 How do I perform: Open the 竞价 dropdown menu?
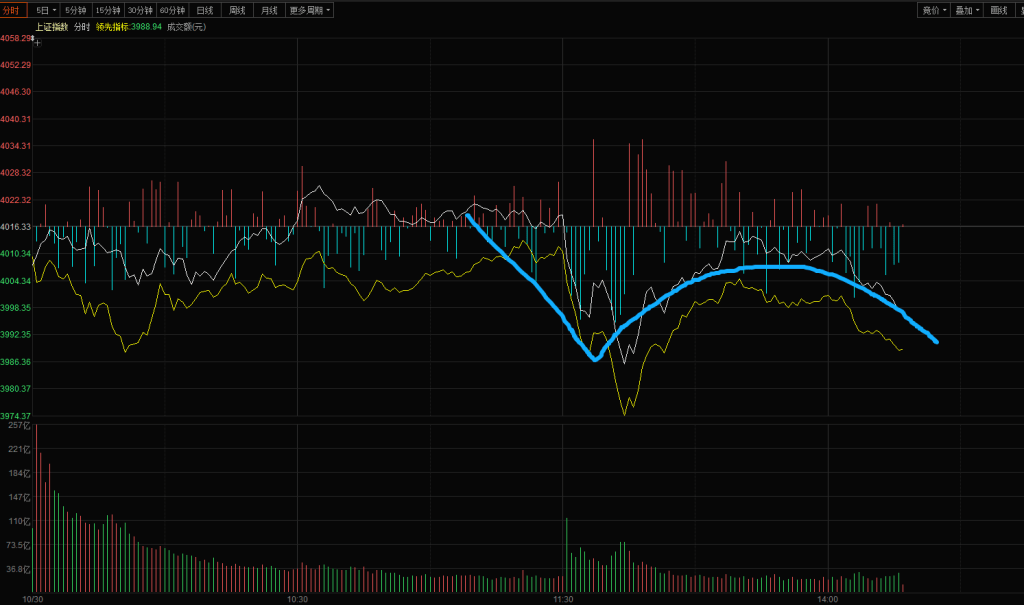coord(934,10)
